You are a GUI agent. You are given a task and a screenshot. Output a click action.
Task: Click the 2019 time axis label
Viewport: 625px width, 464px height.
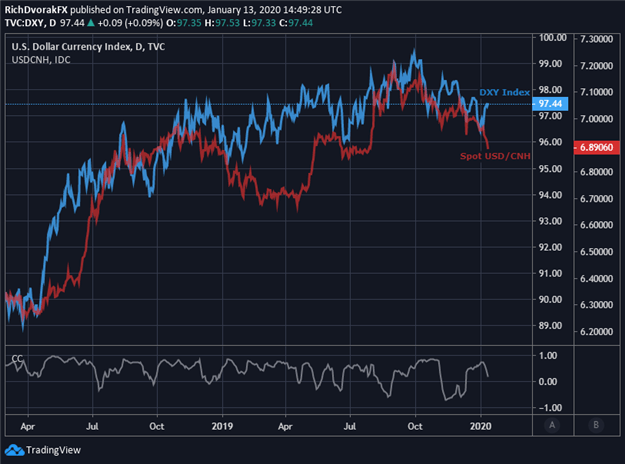click(222, 426)
